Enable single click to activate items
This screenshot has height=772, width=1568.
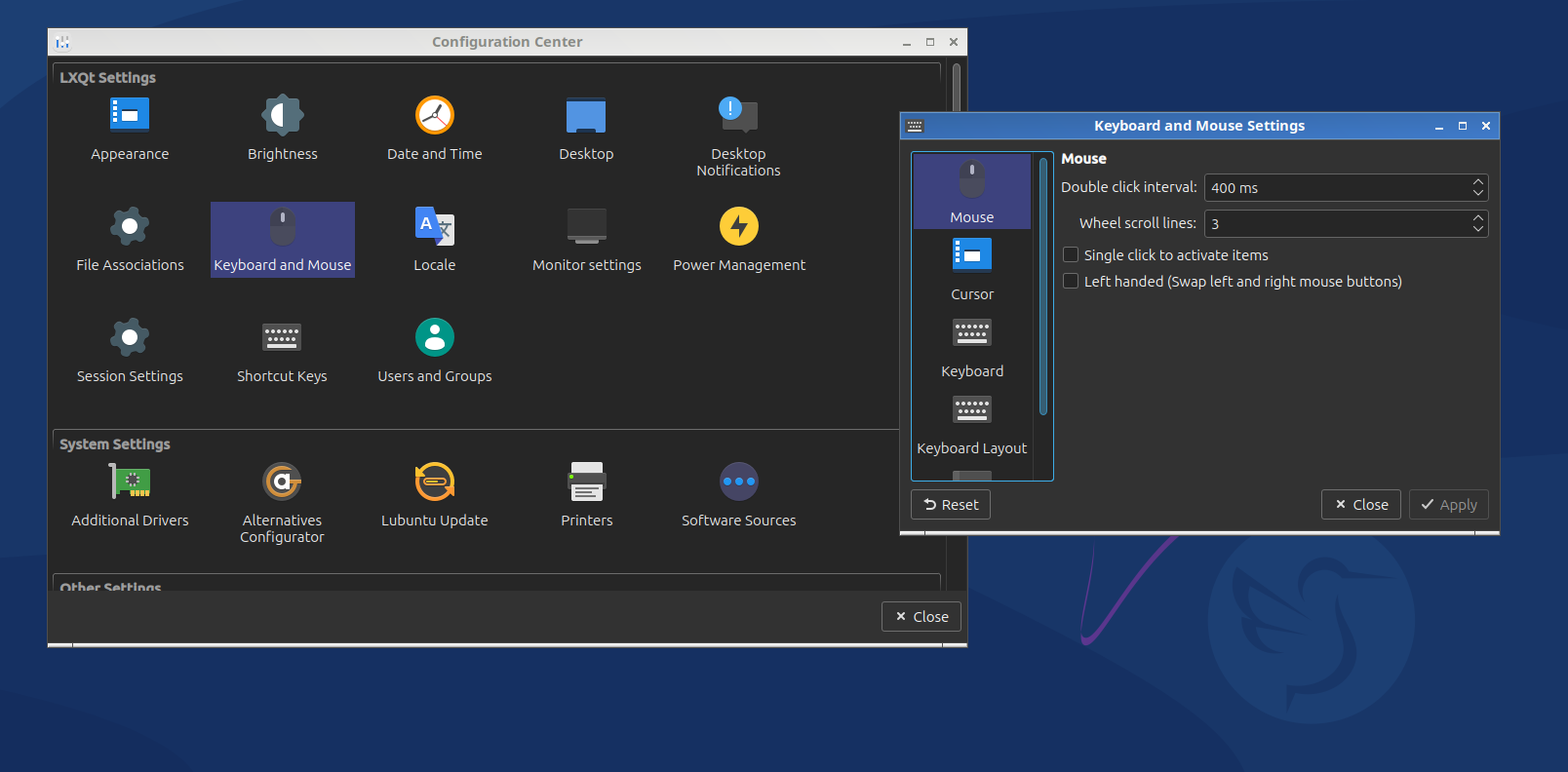(x=1071, y=255)
